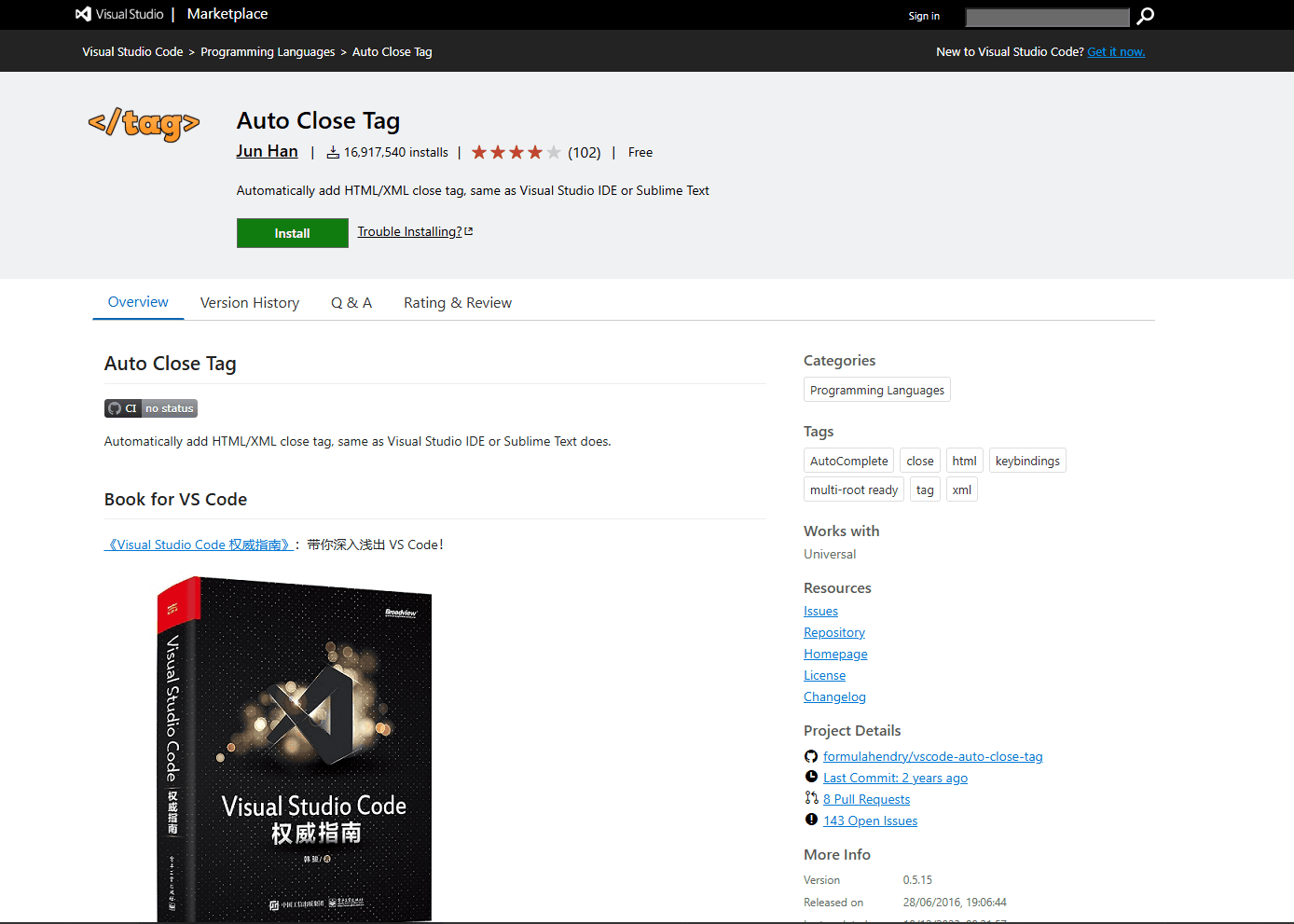Open the Repository resource link
1294x924 pixels.
click(834, 632)
